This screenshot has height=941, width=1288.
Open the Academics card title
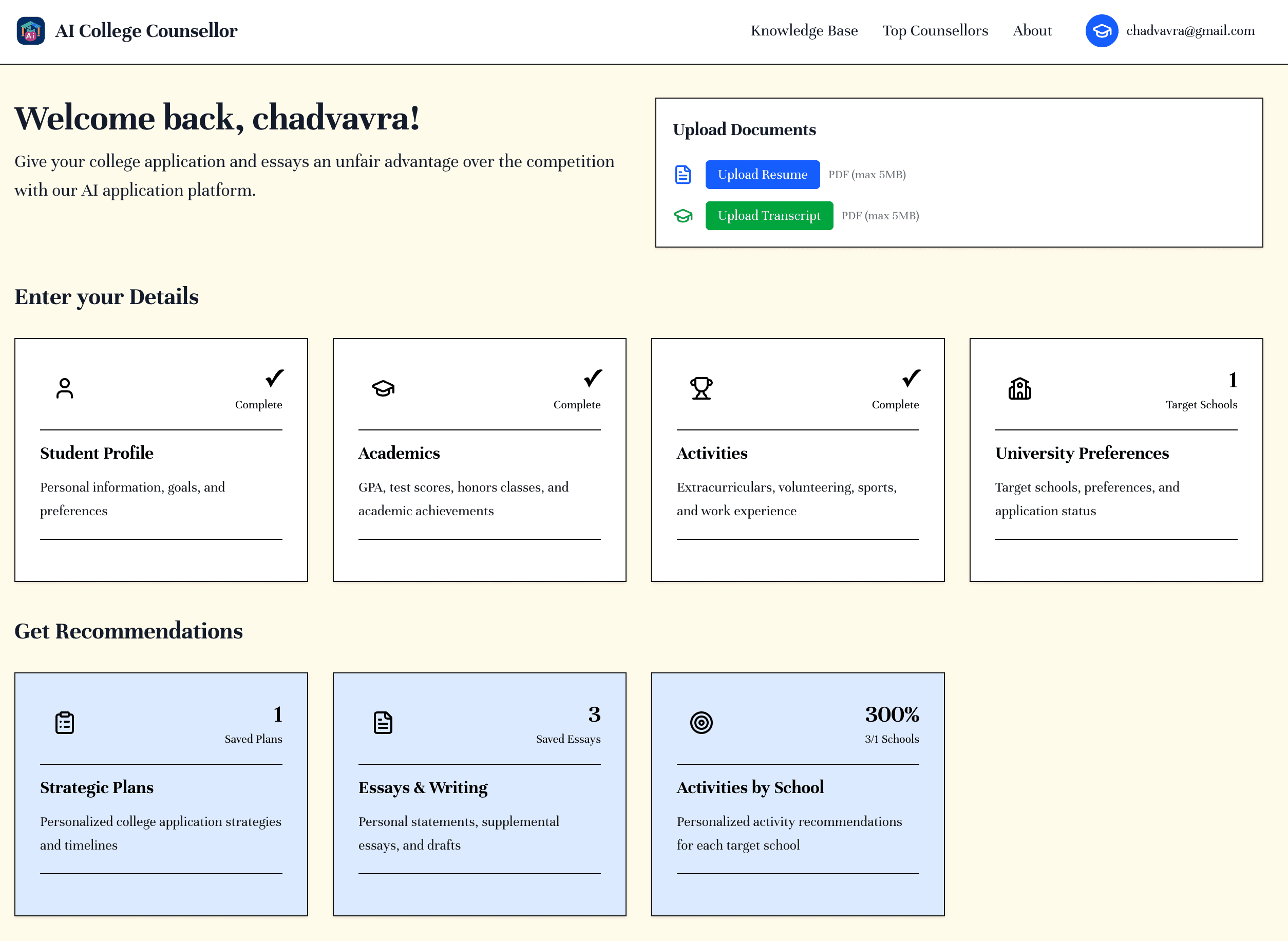click(x=399, y=454)
